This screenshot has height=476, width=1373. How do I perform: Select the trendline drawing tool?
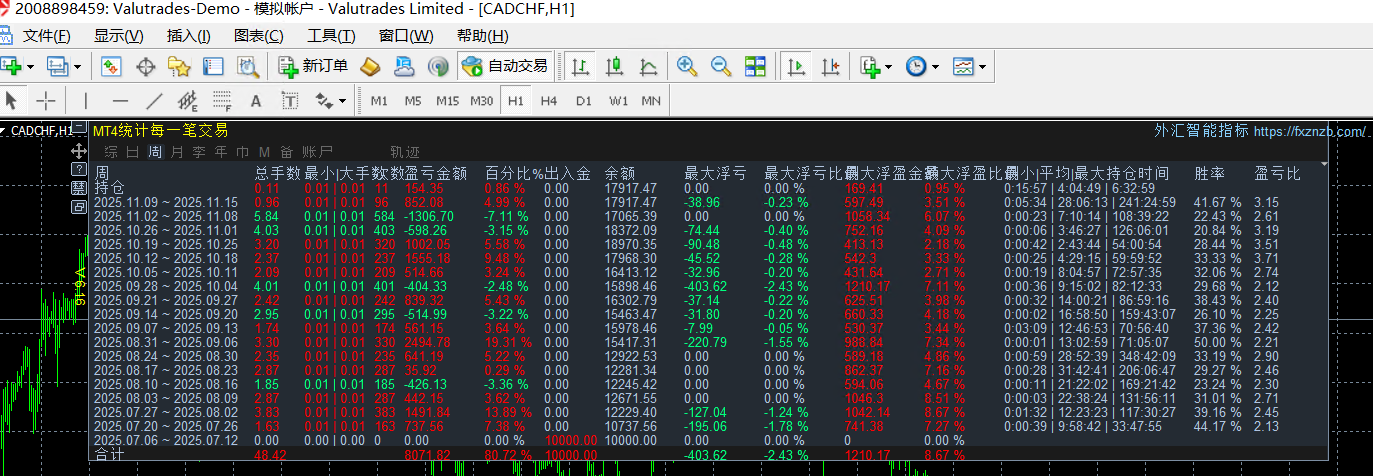(154, 100)
